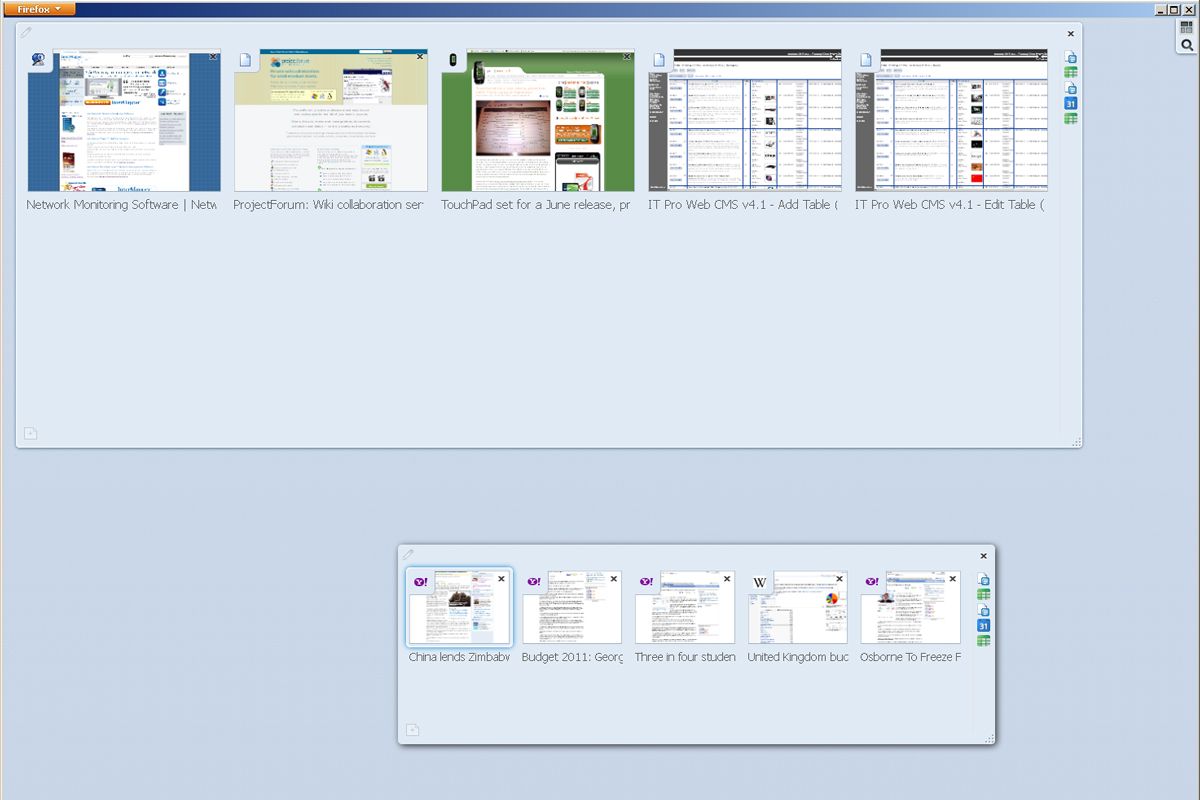
Task: Close the IT Pro Web CMS Add Table tab
Action: coord(834,57)
